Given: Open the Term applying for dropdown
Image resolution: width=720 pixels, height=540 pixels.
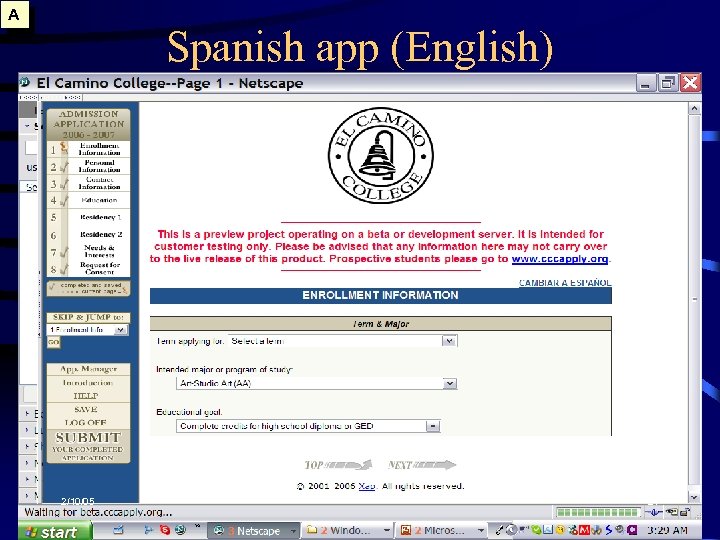Looking at the screenshot, I should tap(343, 341).
